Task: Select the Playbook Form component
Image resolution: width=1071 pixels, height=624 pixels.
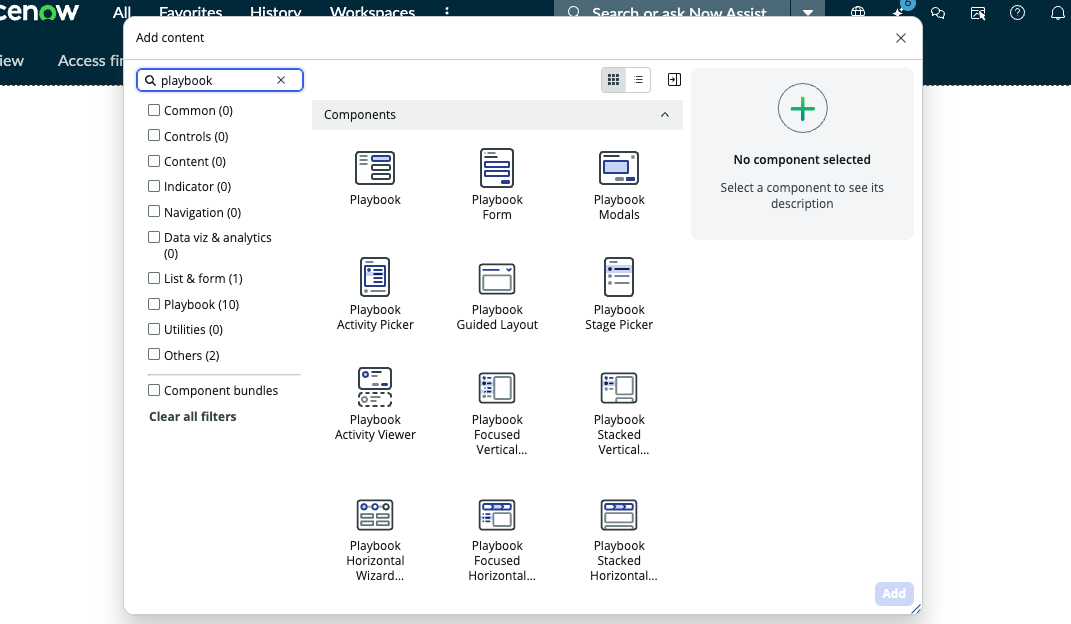Action: (x=497, y=184)
